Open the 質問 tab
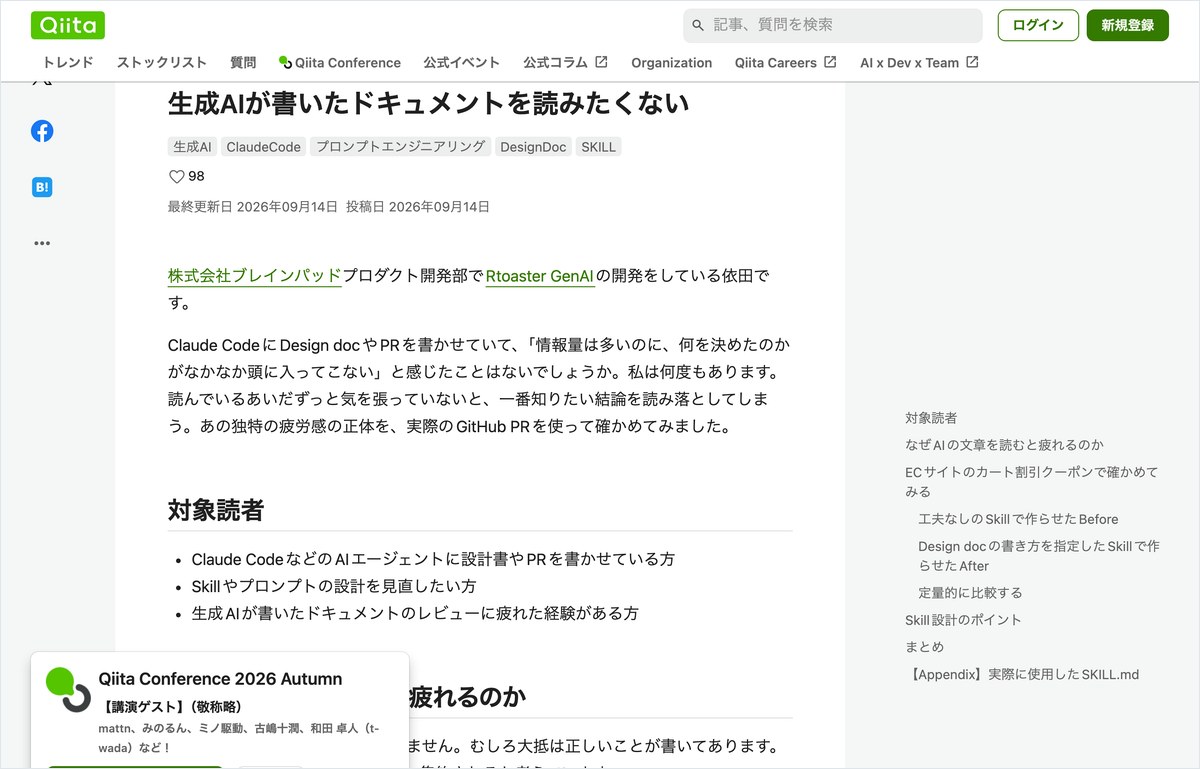The image size is (1200, 769). point(243,62)
